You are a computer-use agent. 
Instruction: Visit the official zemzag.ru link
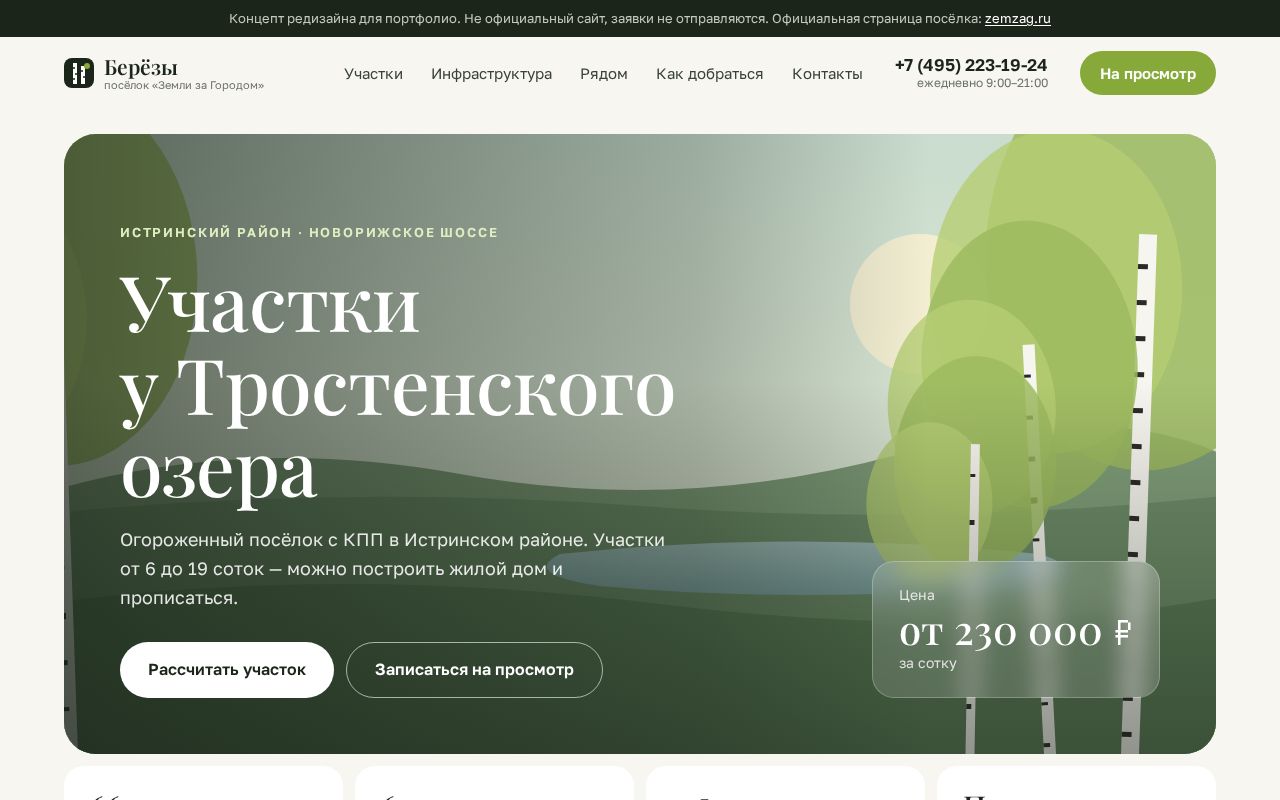click(1018, 18)
